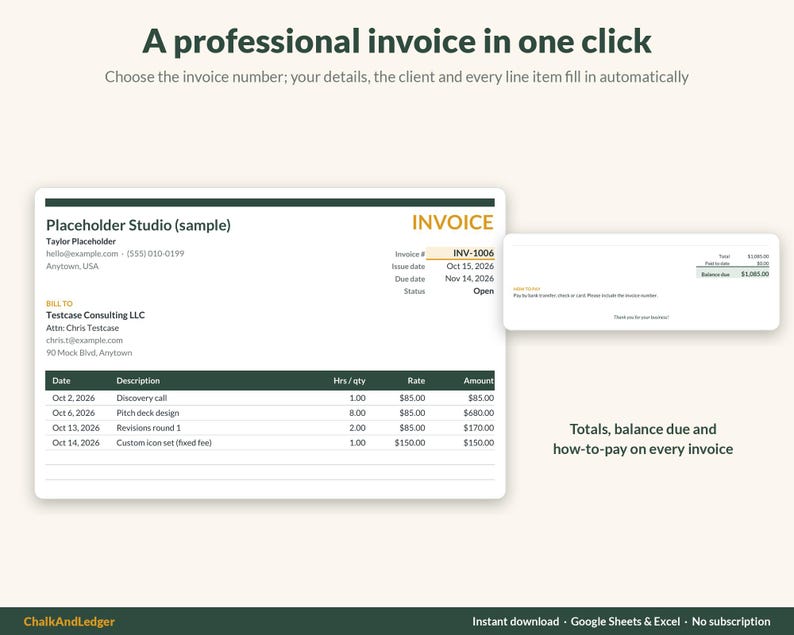The image size is (794, 635).
Task: Click the "$680.00" amount cell
Action: (479, 413)
